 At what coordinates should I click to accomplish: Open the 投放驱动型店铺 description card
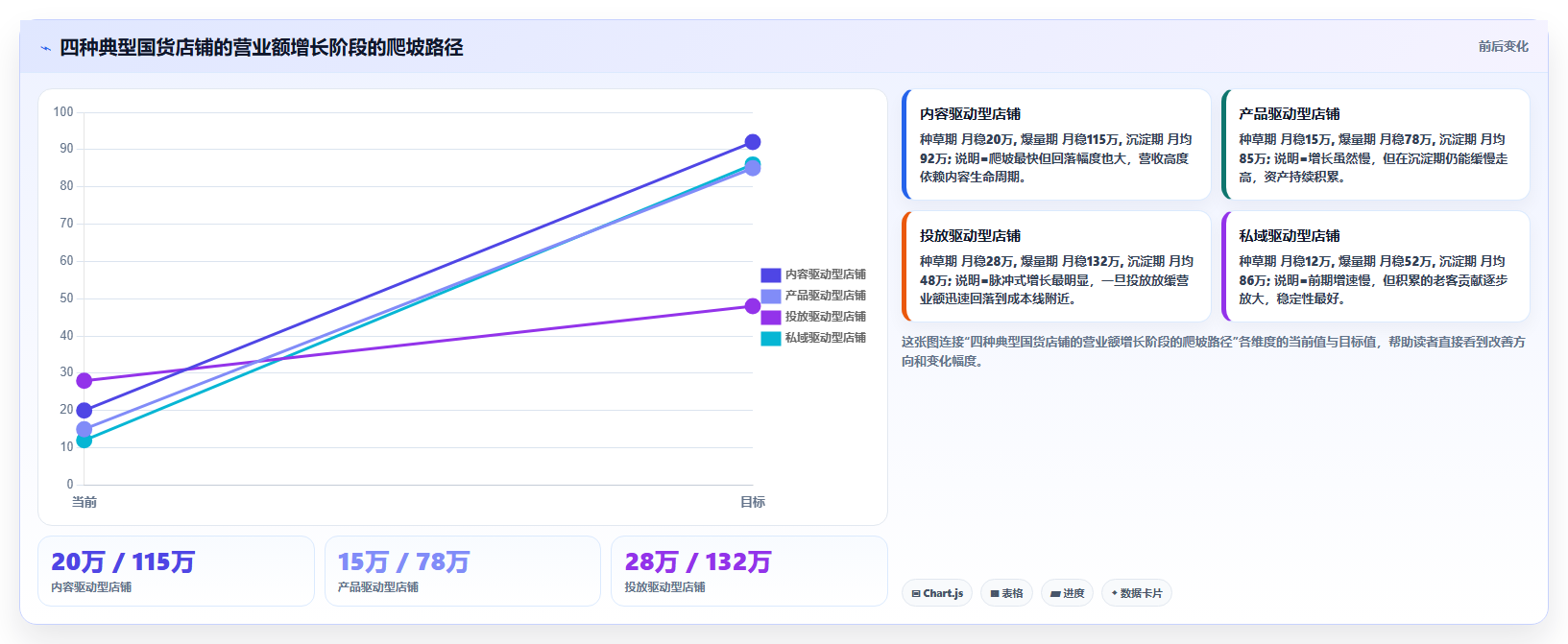click(1056, 267)
